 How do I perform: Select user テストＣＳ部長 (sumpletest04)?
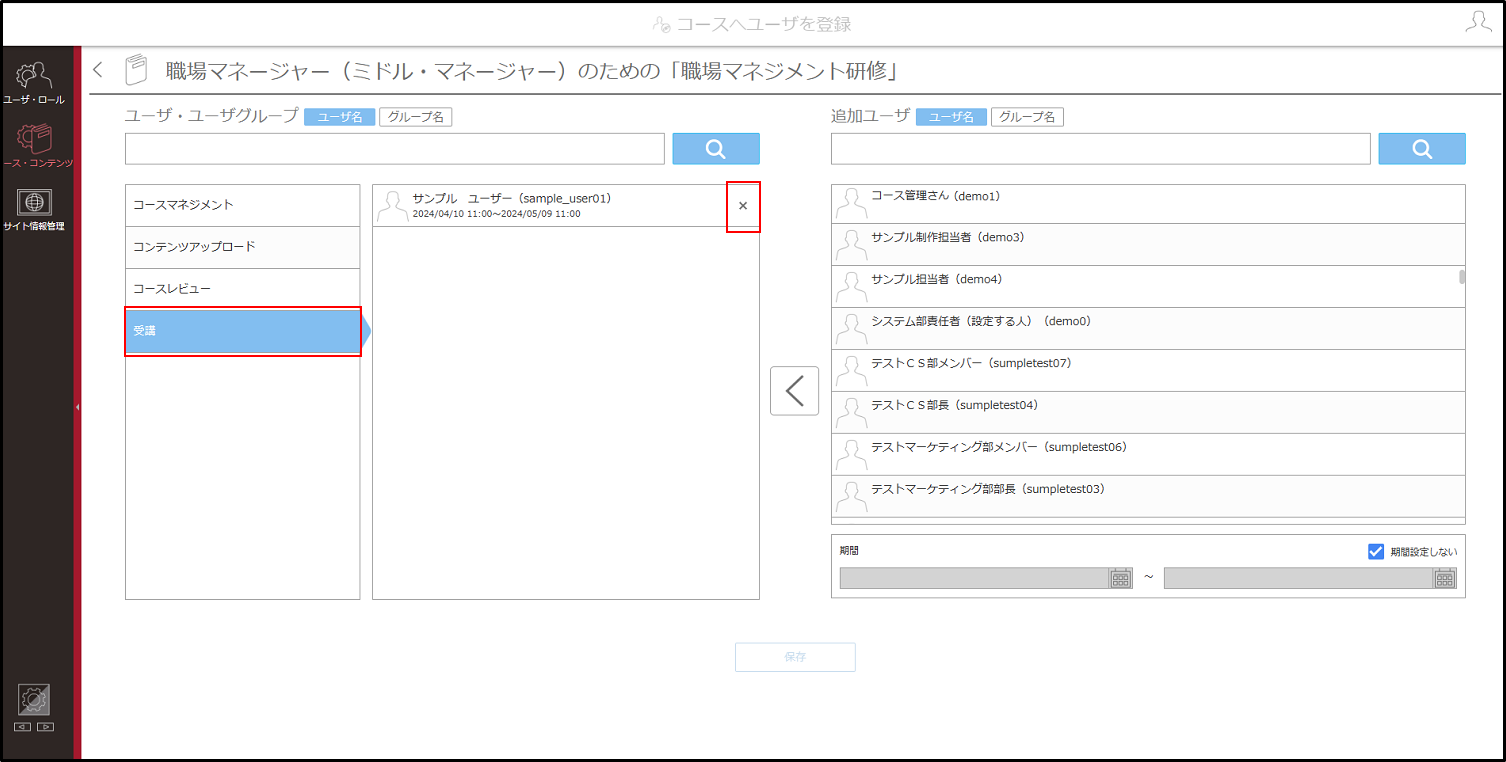click(x=1148, y=412)
